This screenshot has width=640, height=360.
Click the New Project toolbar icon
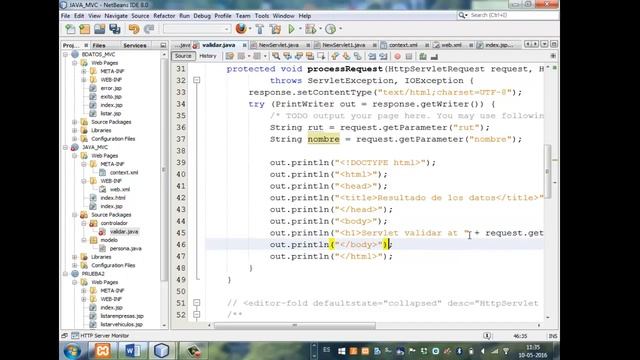coord(84,29)
